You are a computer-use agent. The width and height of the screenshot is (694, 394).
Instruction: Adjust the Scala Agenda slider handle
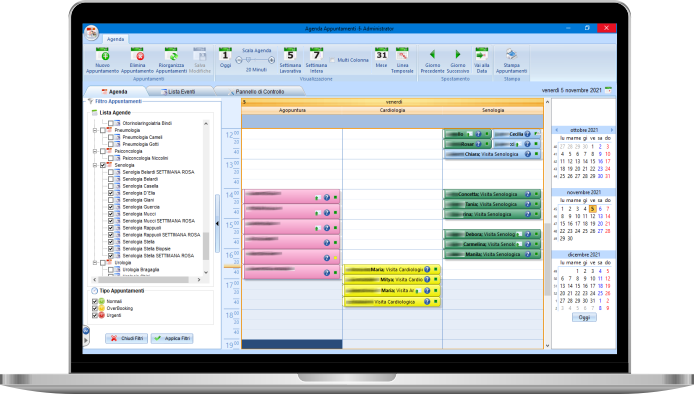pyautogui.click(x=248, y=60)
